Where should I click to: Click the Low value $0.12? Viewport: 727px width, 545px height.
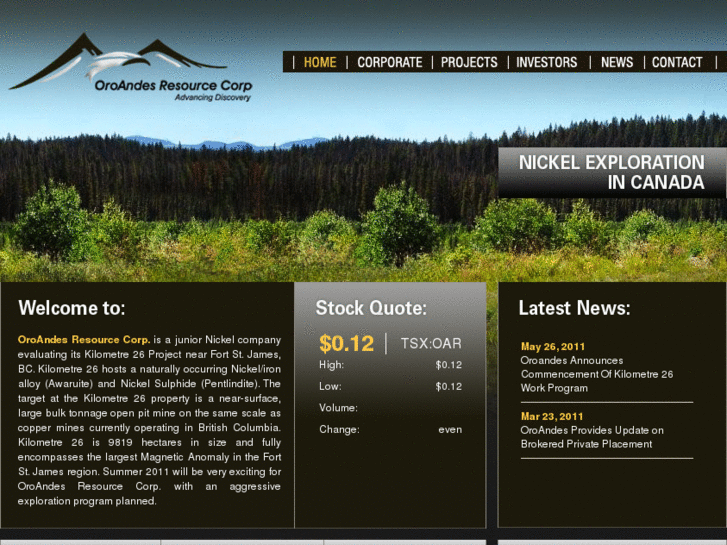[448, 386]
